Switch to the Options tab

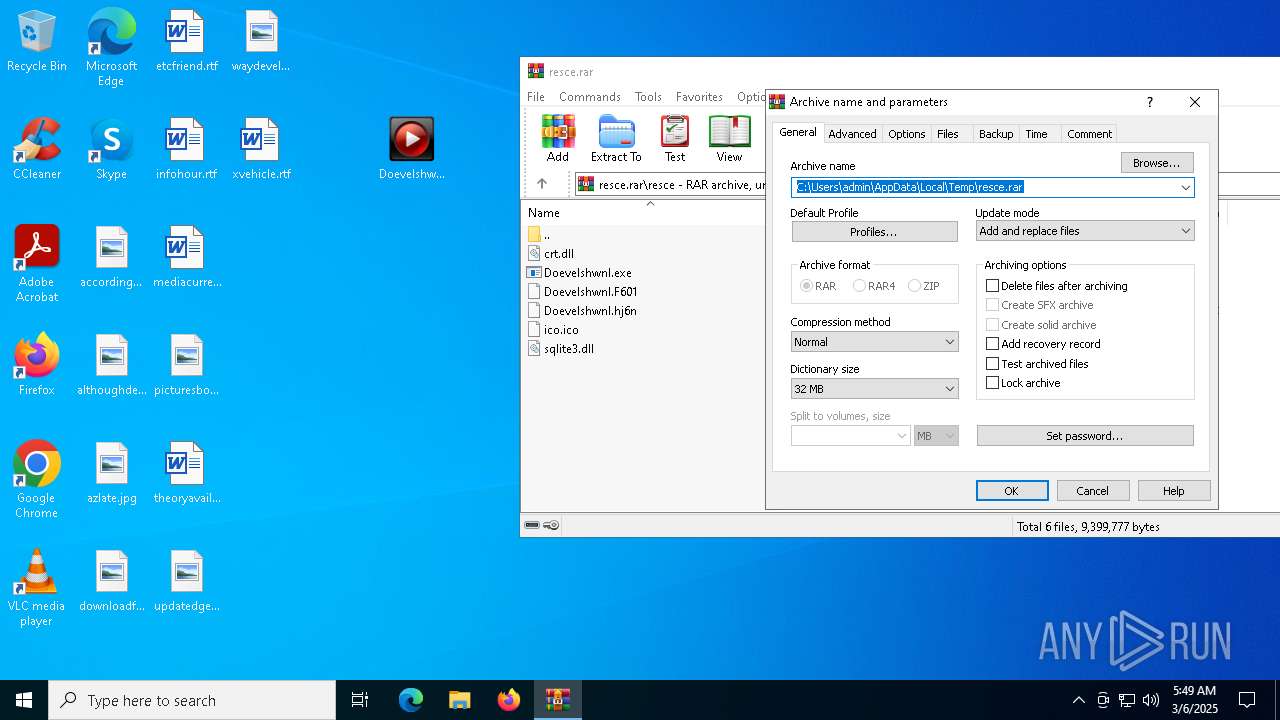(x=907, y=134)
